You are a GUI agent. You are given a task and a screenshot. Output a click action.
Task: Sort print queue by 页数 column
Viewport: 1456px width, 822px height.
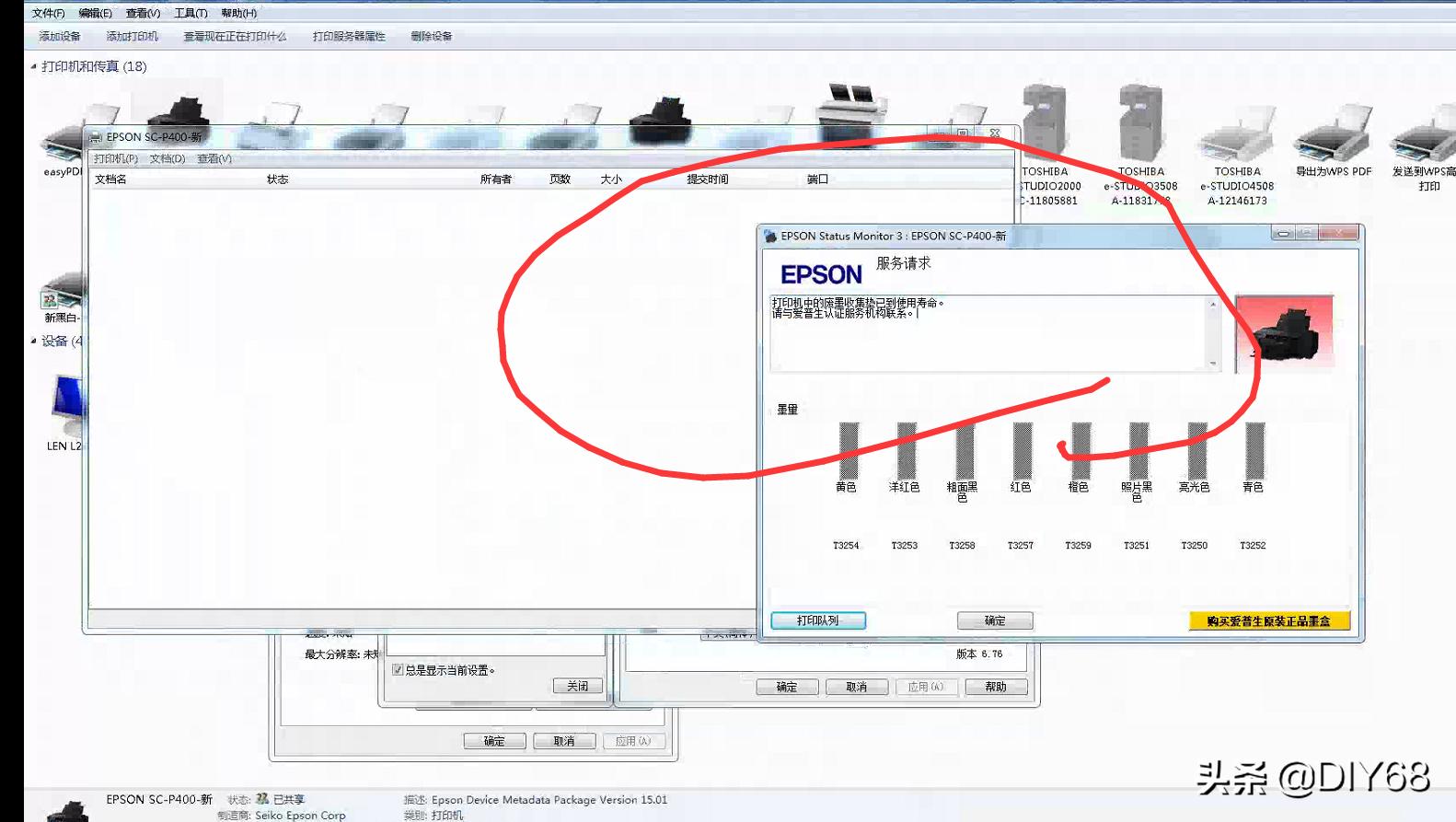coord(560,179)
